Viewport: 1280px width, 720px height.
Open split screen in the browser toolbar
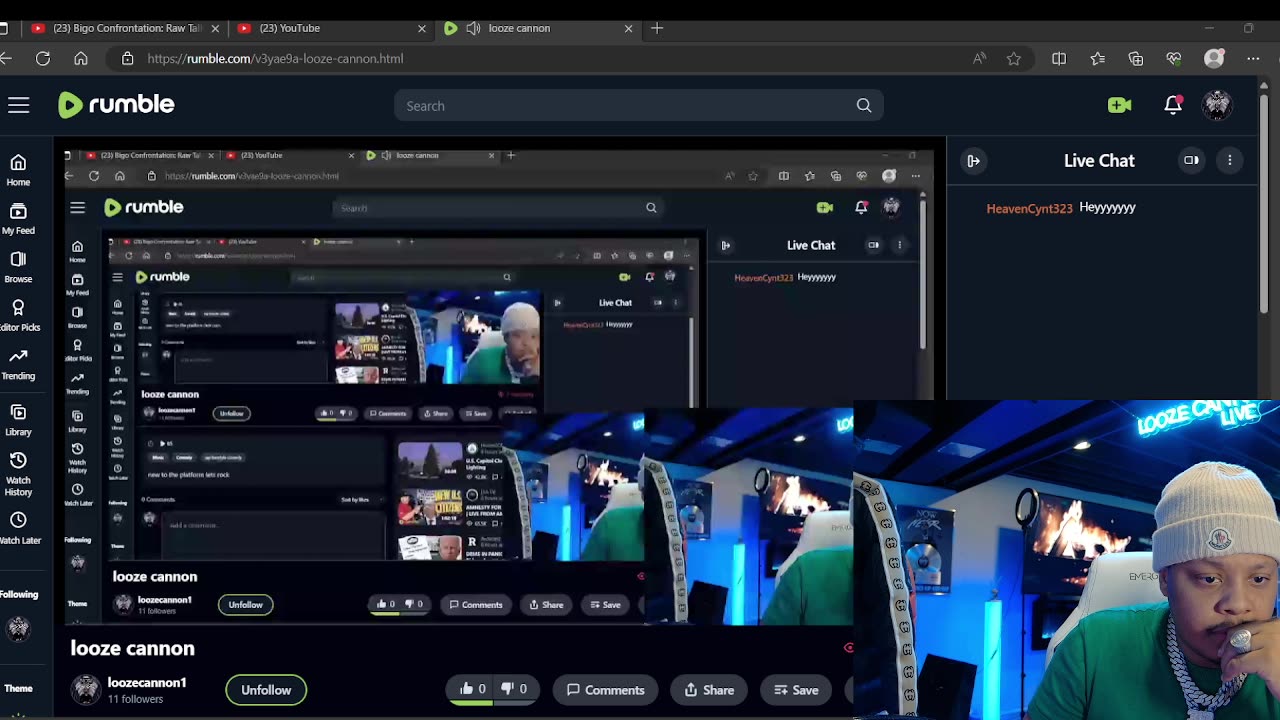pos(1059,59)
